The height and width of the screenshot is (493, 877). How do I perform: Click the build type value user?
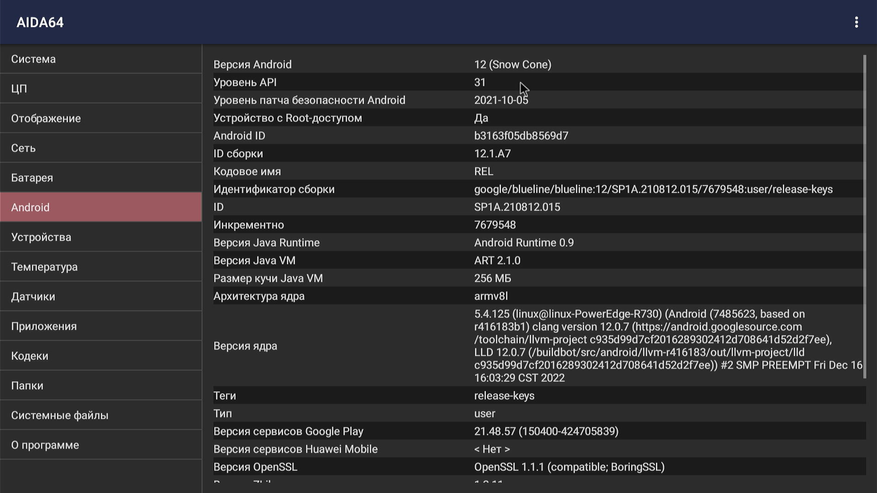tap(484, 414)
